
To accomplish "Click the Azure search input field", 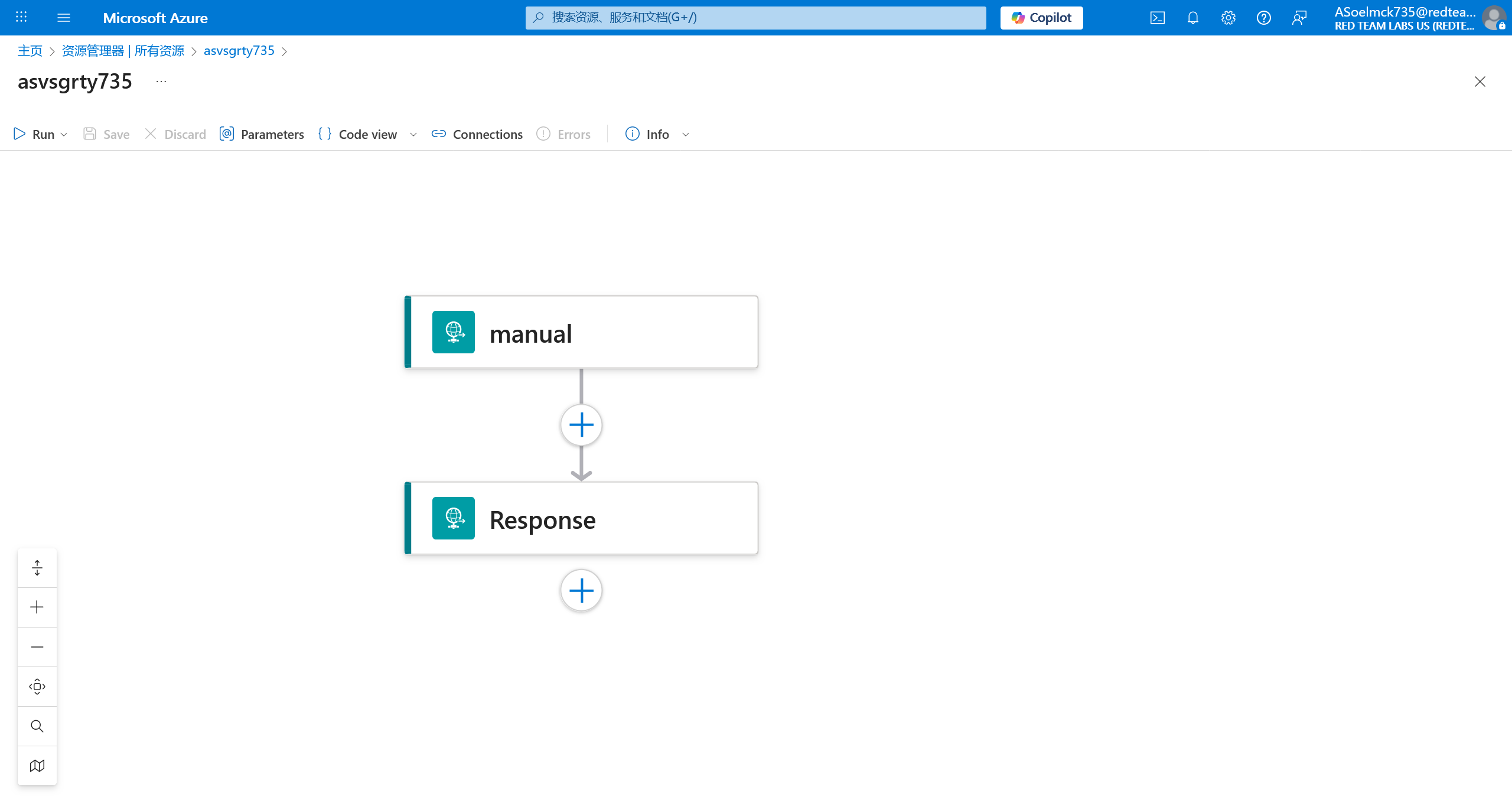I will click(x=756, y=18).
